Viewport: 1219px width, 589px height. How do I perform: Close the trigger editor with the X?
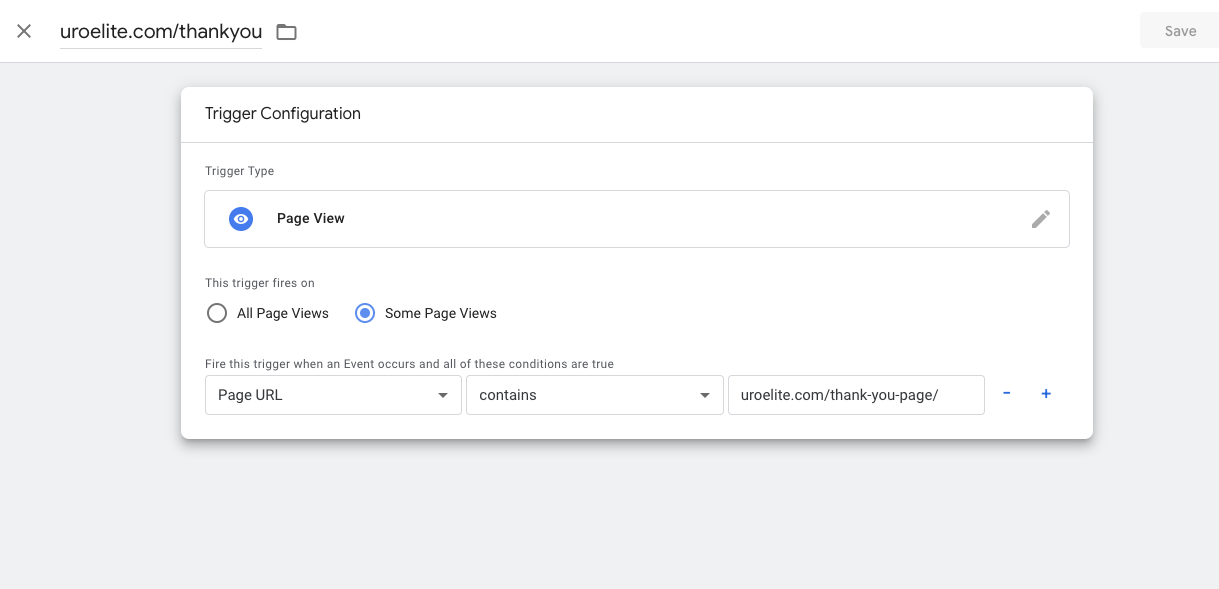24,31
